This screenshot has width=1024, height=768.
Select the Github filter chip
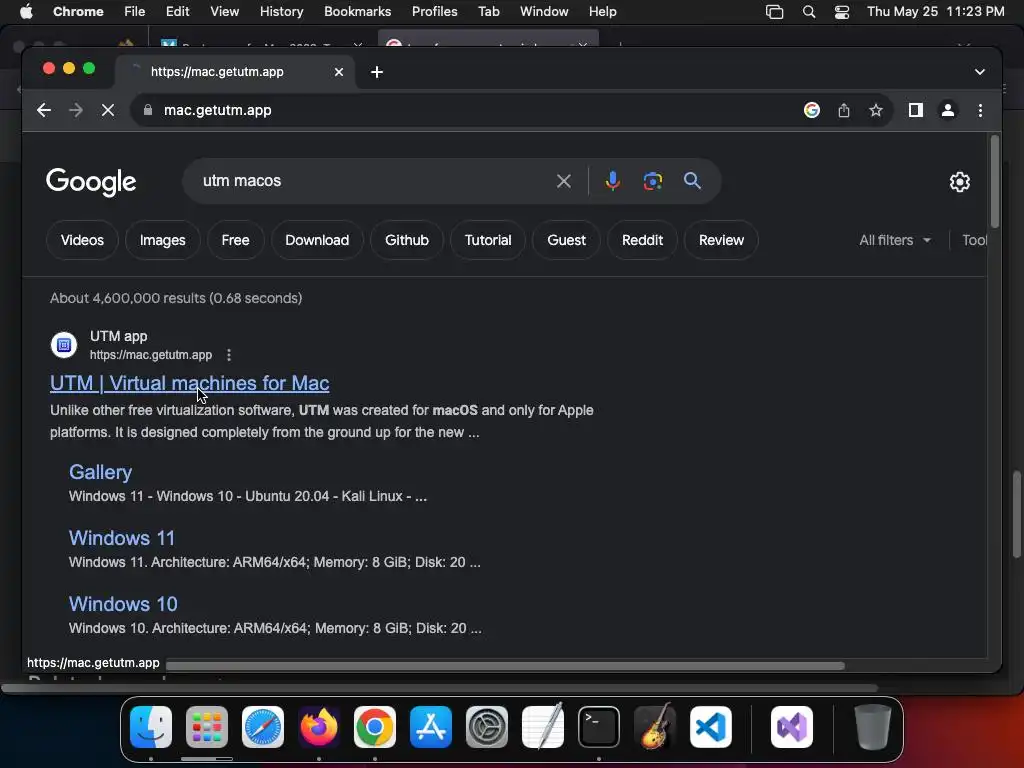coord(407,240)
